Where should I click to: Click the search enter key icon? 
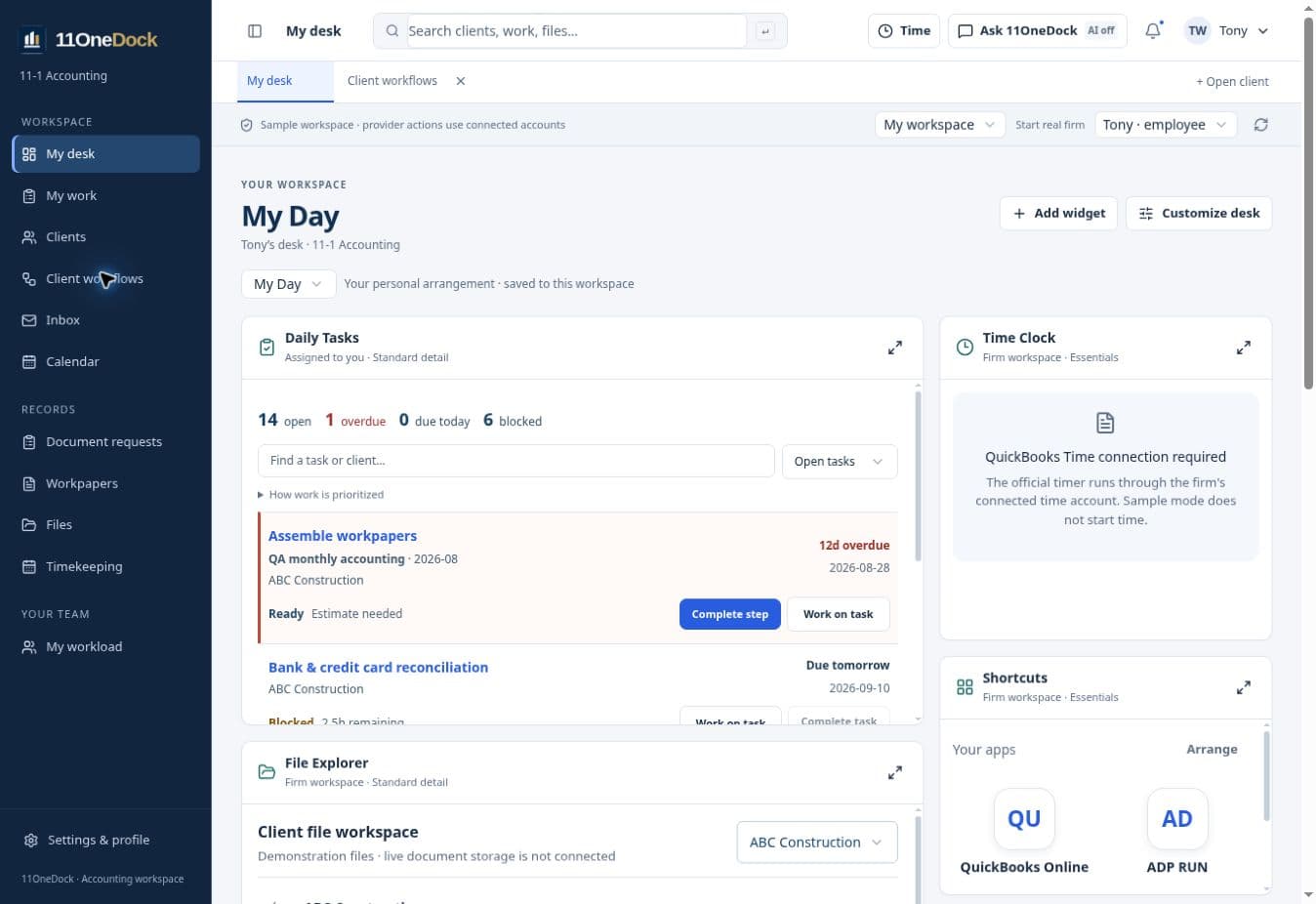click(x=765, y=31)
